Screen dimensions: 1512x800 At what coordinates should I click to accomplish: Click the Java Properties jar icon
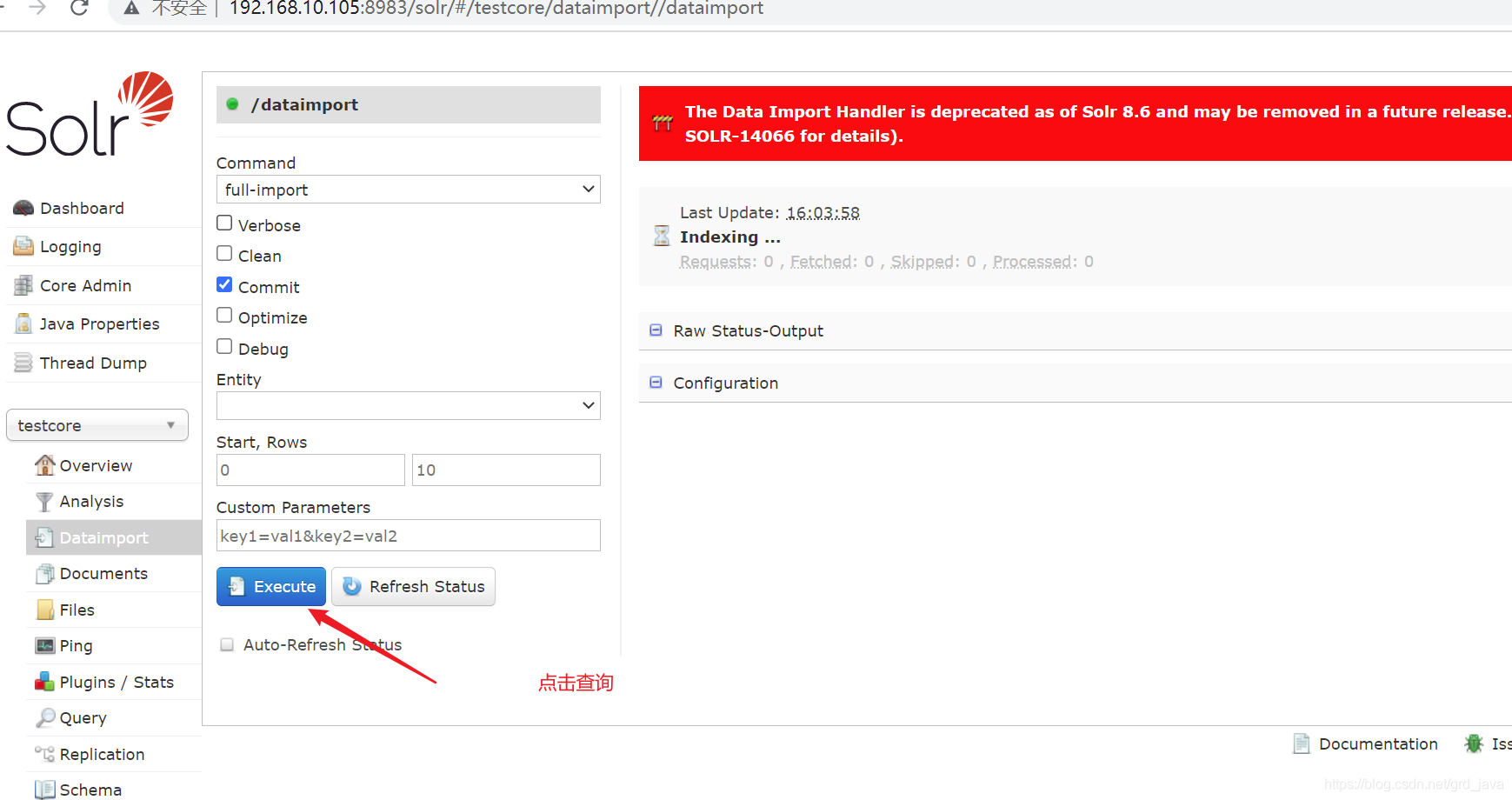[23, 324]
